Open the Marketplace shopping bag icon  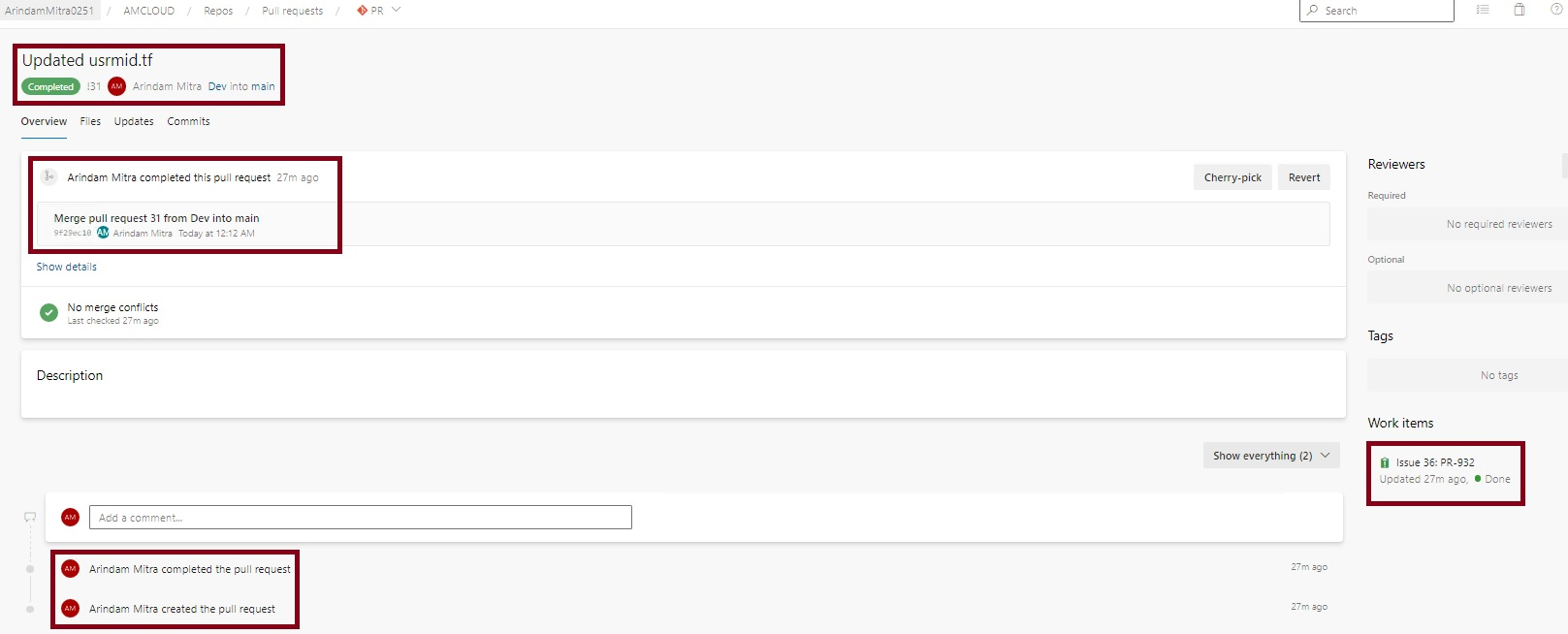click(x=1520, y=10)
